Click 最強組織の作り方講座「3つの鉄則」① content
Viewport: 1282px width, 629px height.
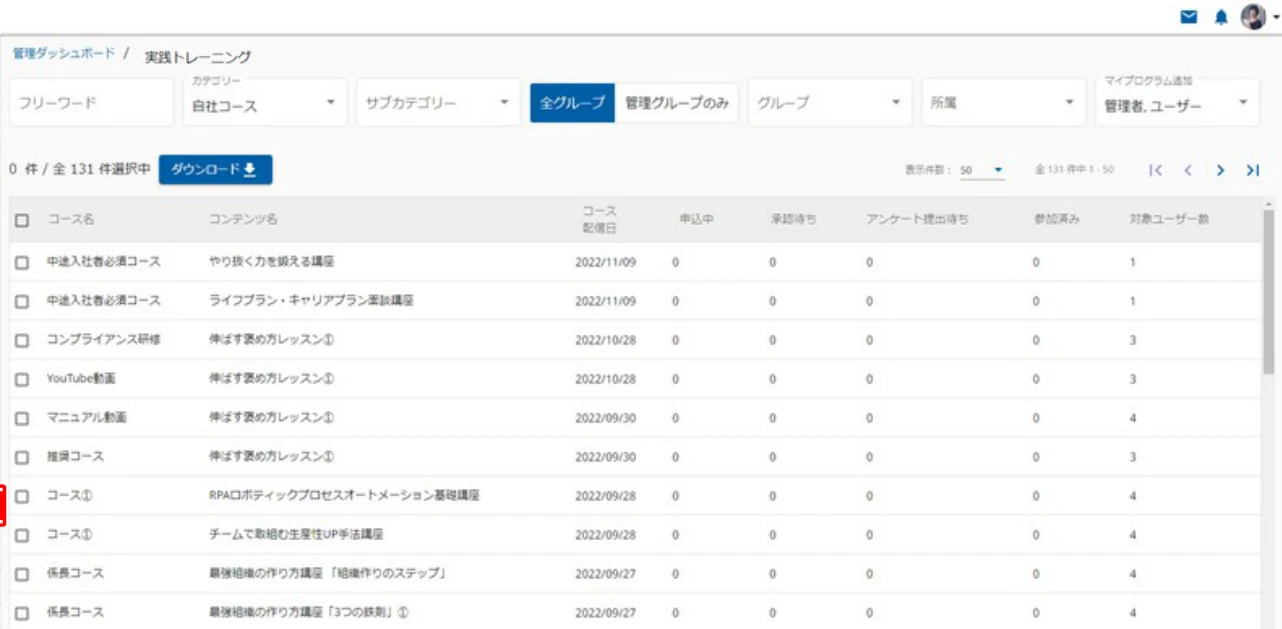click(308, 613)
